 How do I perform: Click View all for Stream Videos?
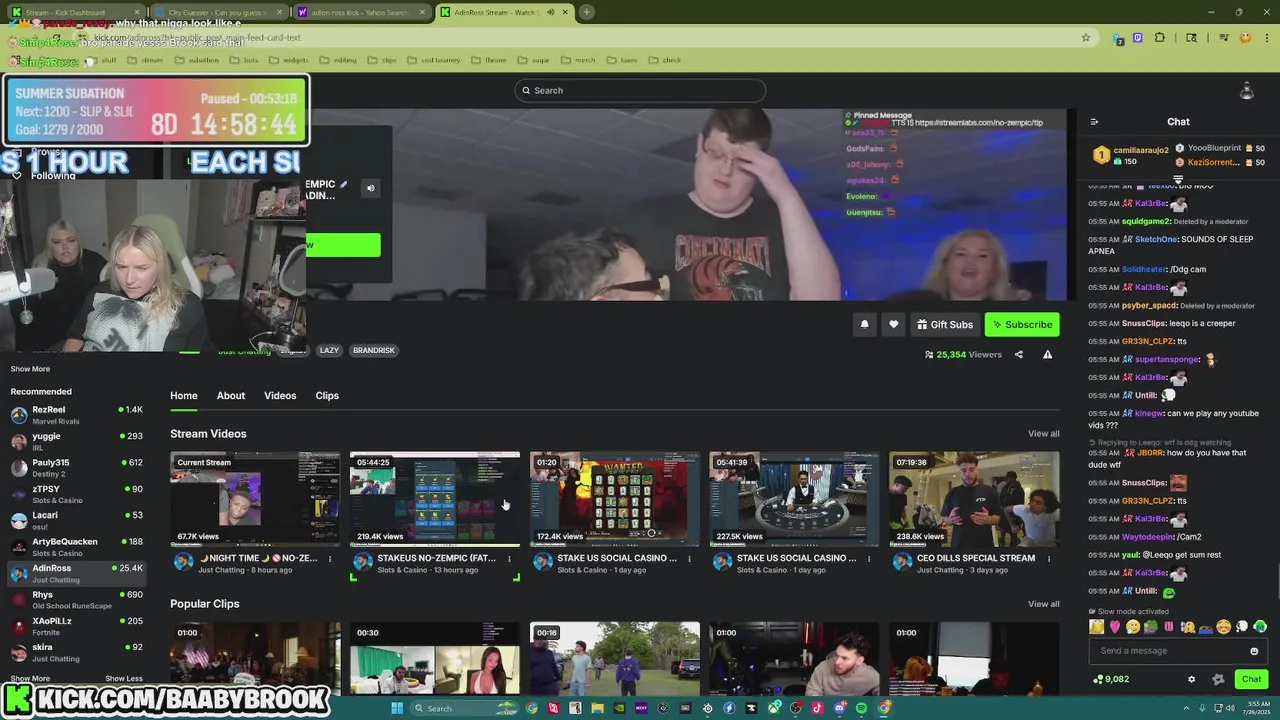point(1043,434)
